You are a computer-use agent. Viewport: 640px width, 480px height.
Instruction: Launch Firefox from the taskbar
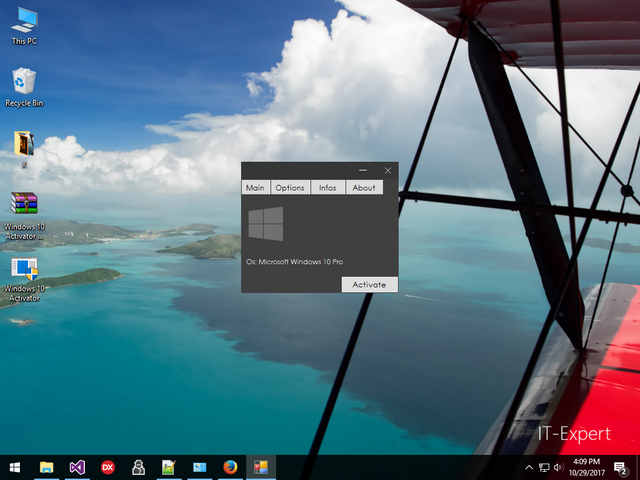230,467
